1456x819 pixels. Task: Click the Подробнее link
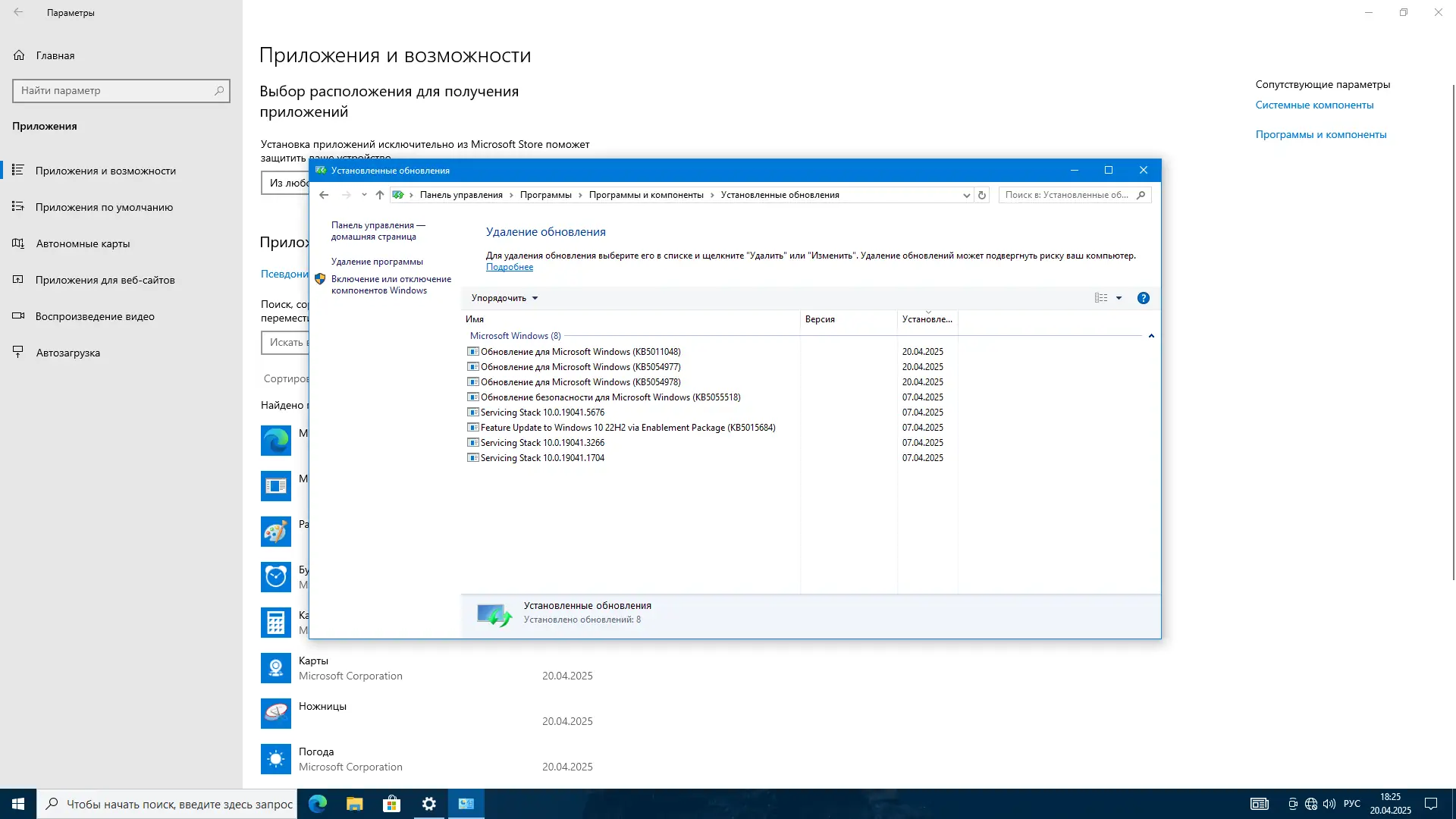point(509,267)
